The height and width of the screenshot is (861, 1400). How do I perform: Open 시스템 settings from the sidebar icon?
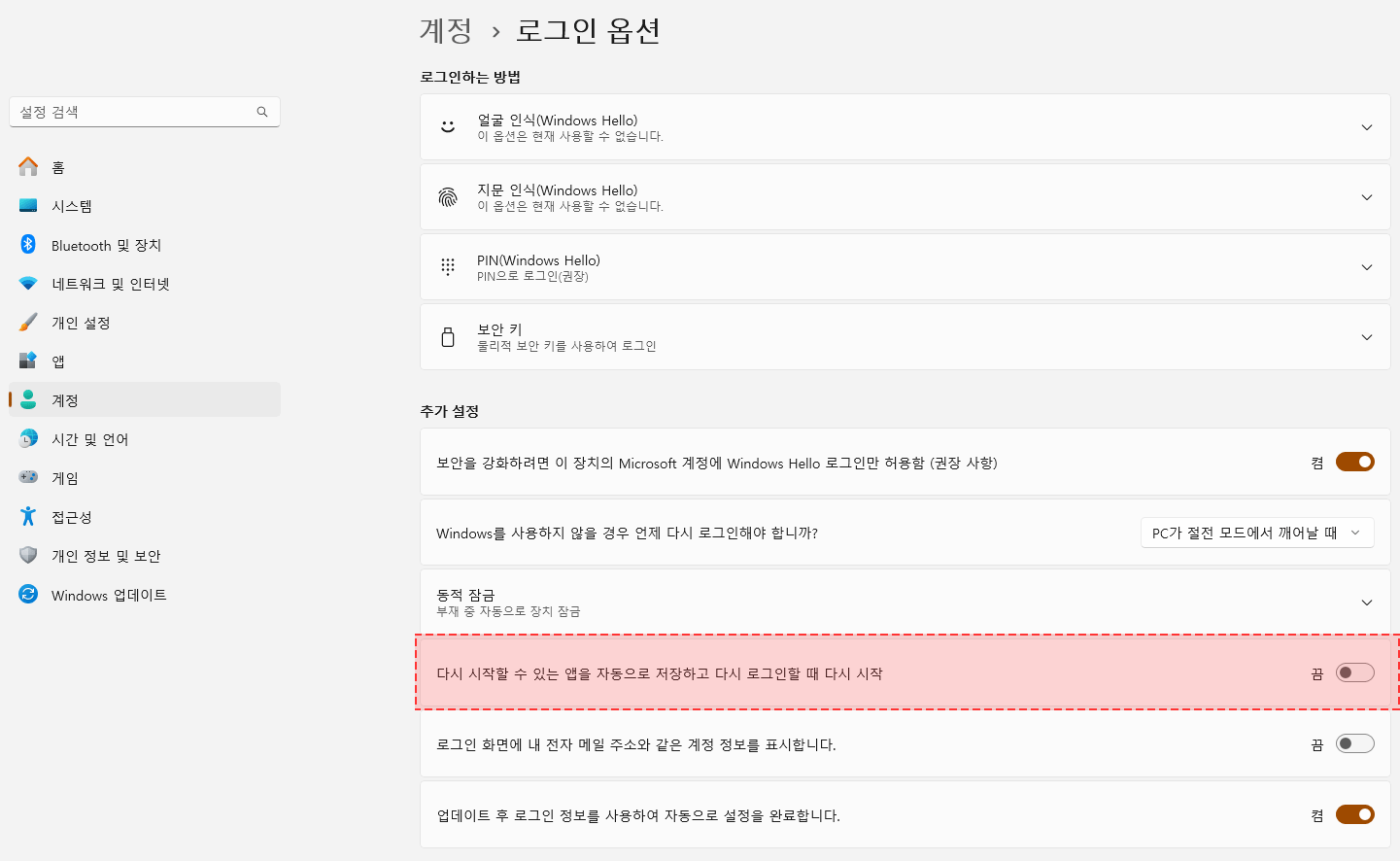[x=27, y=206]
